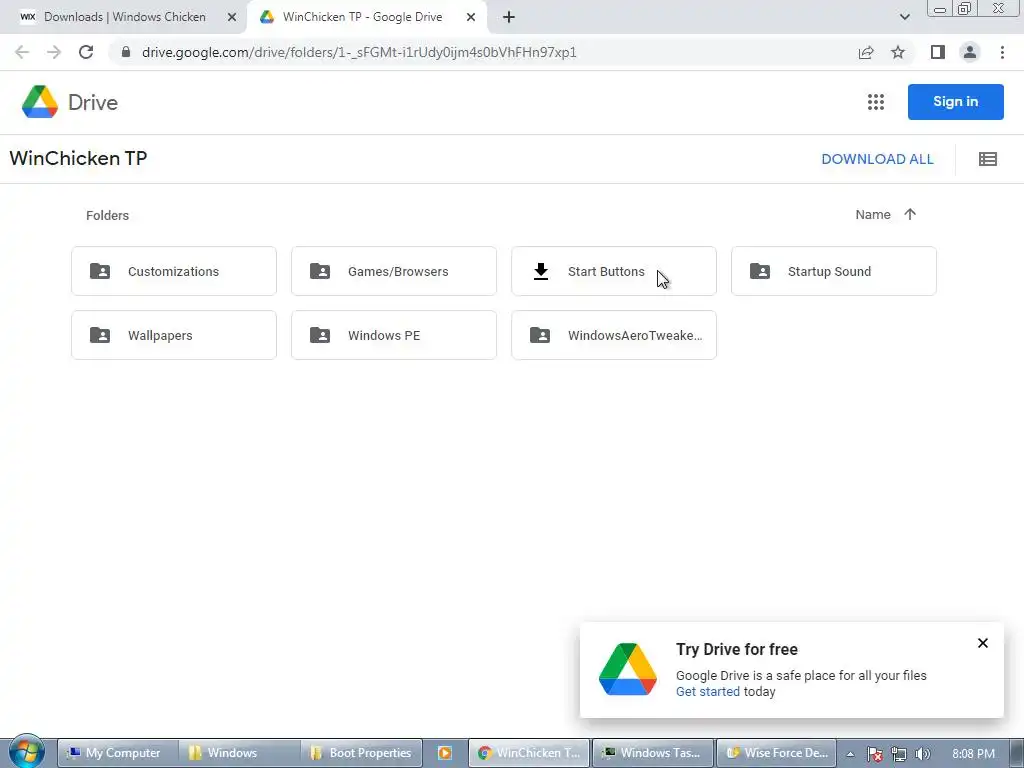Close the Downloads | Windows Chicken tab
This screenshot has height=768, width=1024.
tap(232, 17)
